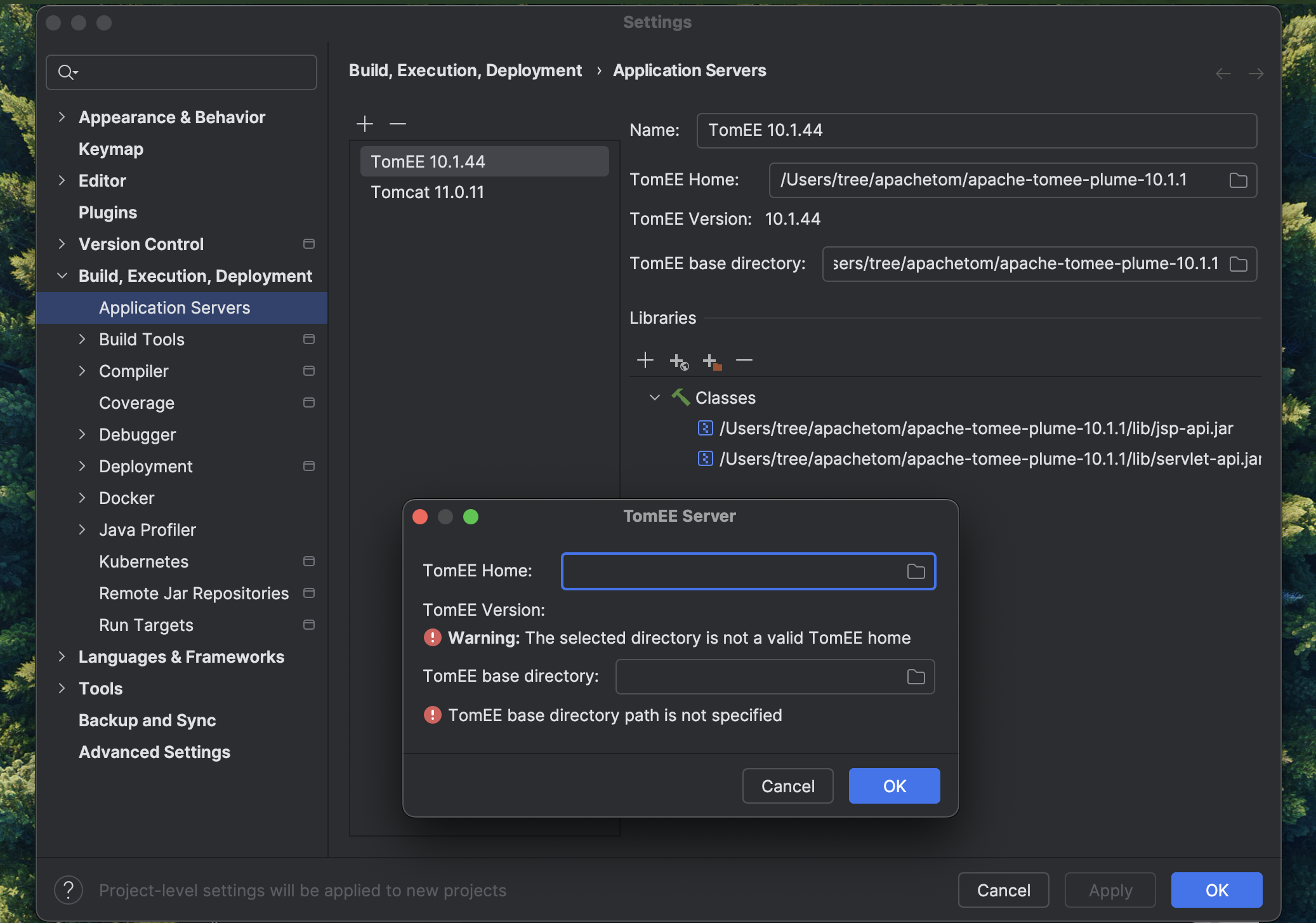The width and height of the screenshot is (1316, 923).
Task: Click add server plus icon above server list
Action: click(x=365, y=123)
